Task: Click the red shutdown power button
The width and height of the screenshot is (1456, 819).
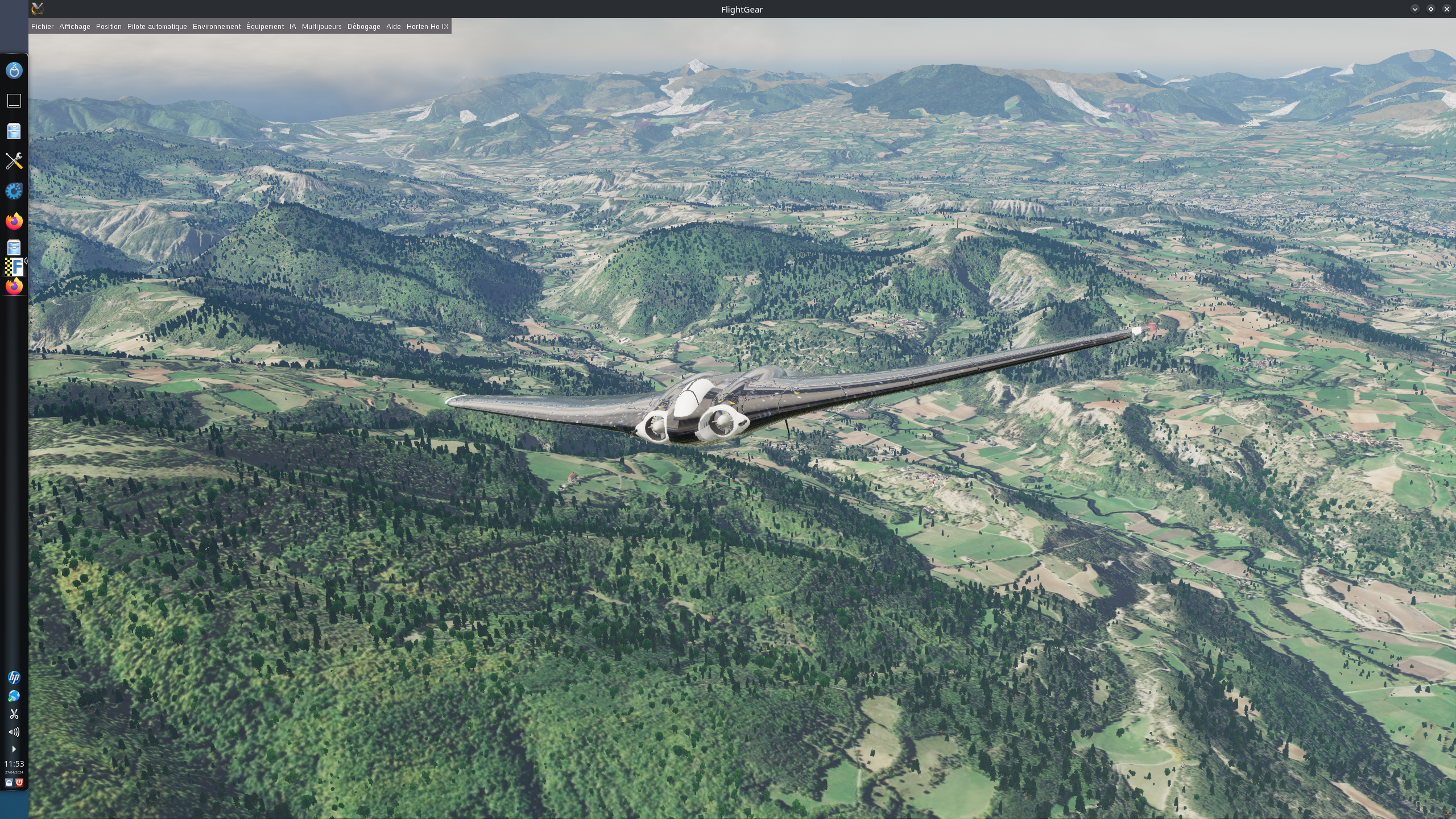Action: coord(19,783)
